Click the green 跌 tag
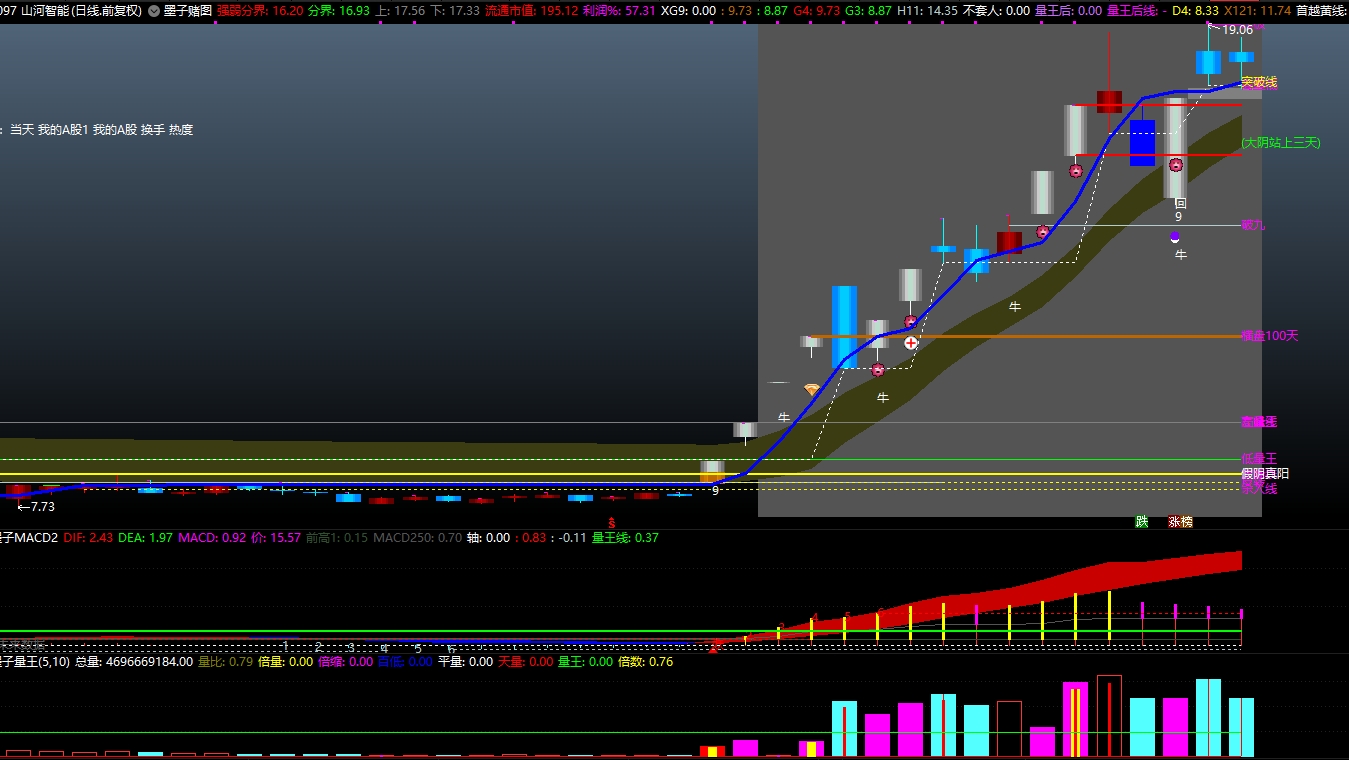Screen dimensions: 1349x760 (1141, 522)
